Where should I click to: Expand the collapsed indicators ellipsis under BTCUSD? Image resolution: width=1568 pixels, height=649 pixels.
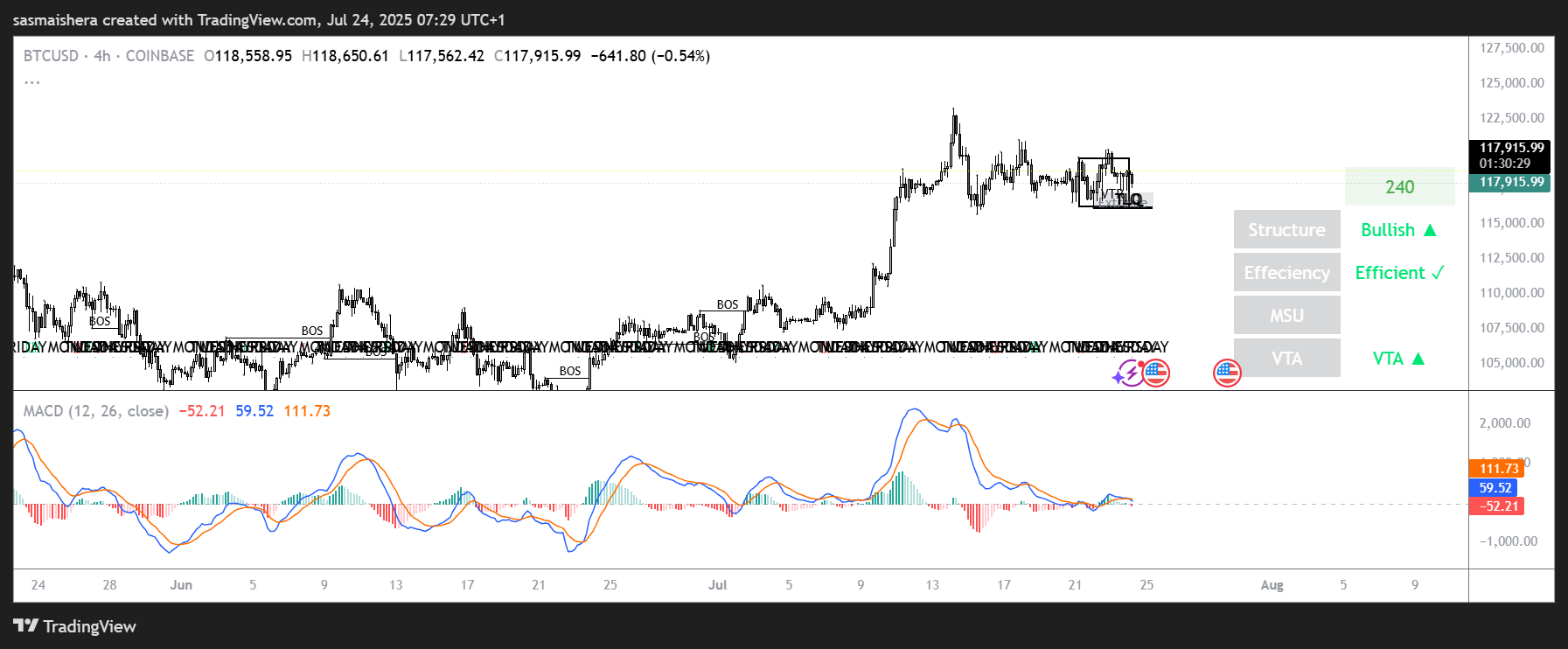point(32,82)
